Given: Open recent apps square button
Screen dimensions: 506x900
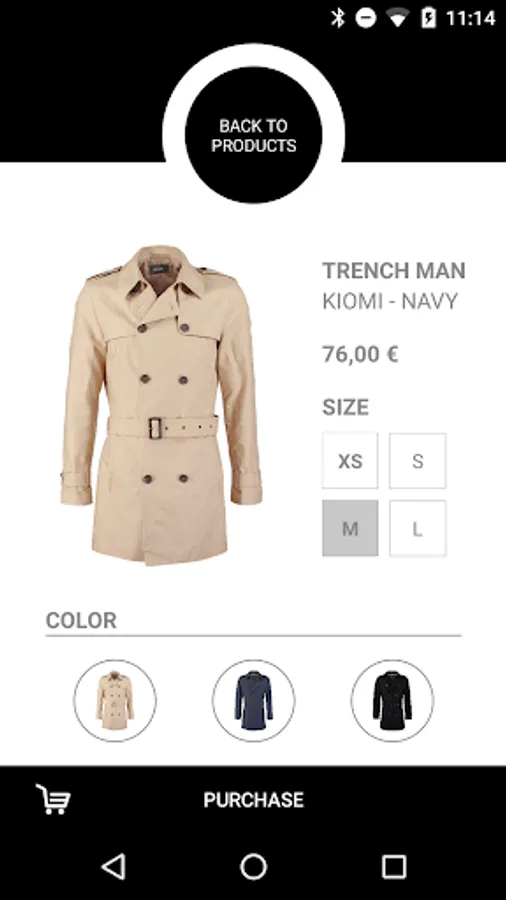Looking at the screenshot, I should pos(394,866).
